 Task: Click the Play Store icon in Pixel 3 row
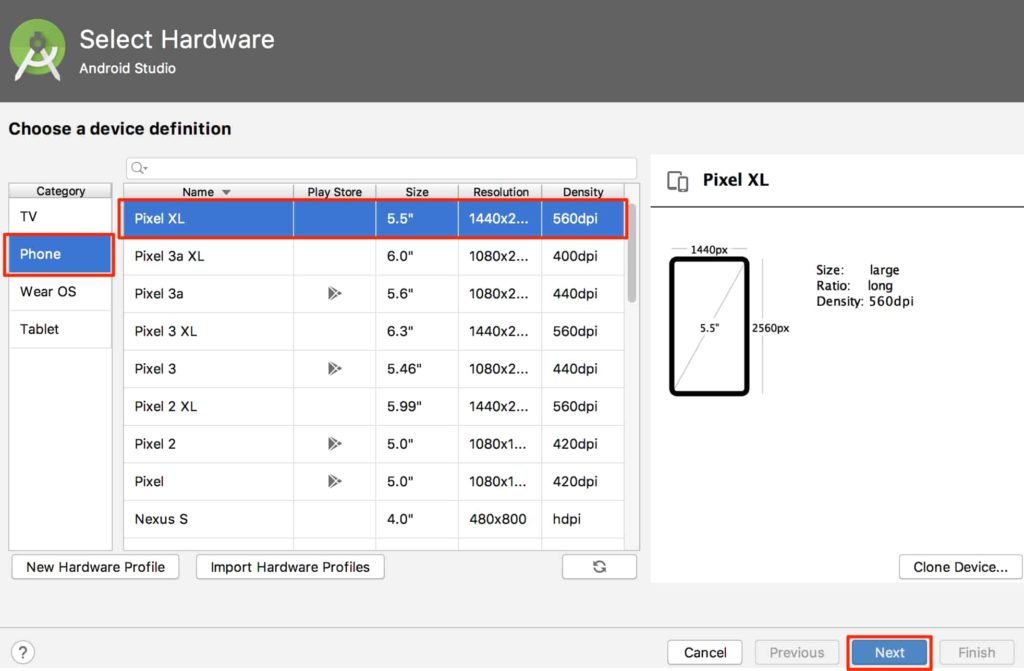point(334,368)
